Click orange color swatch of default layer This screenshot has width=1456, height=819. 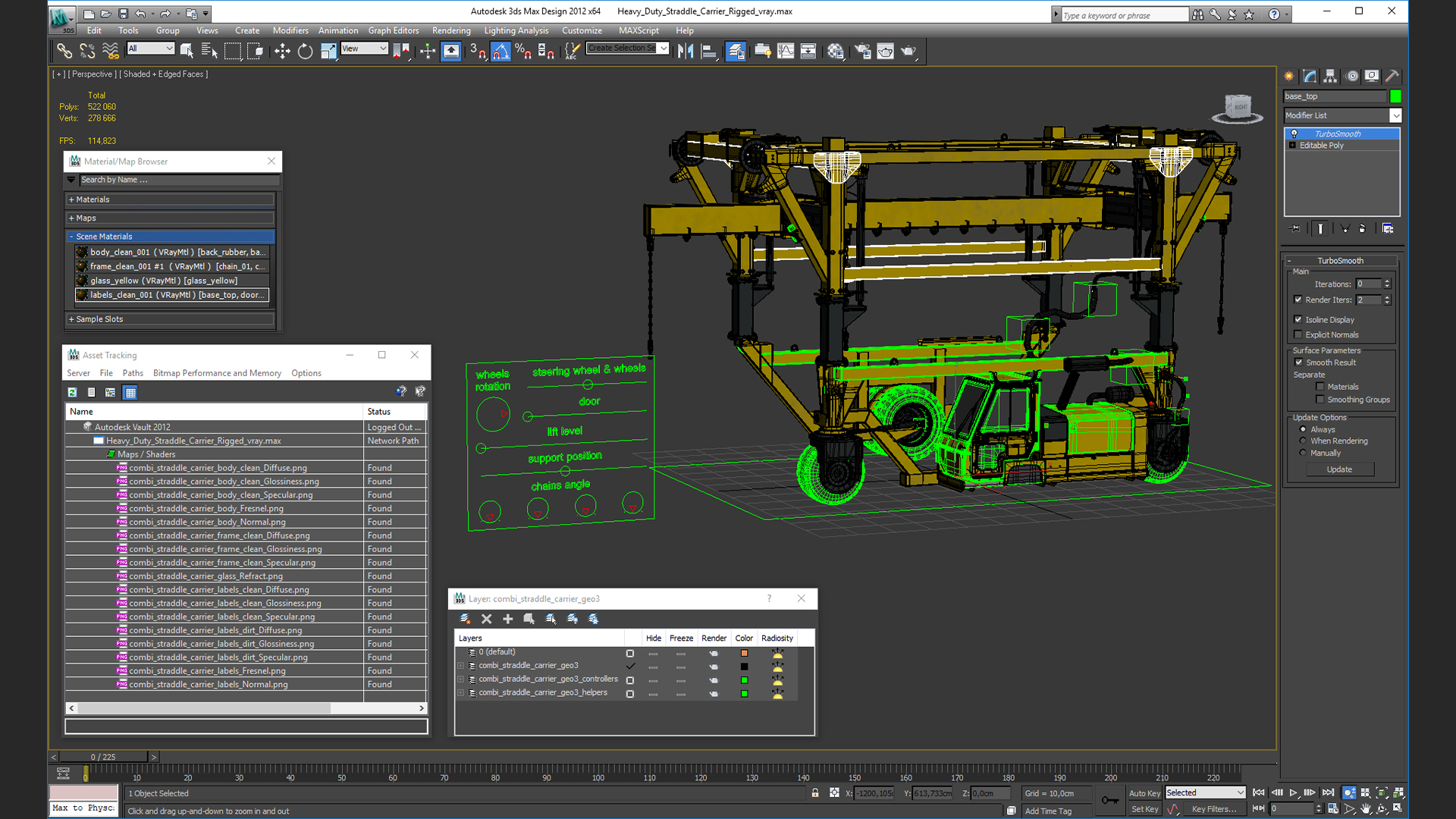pos(744,653)
